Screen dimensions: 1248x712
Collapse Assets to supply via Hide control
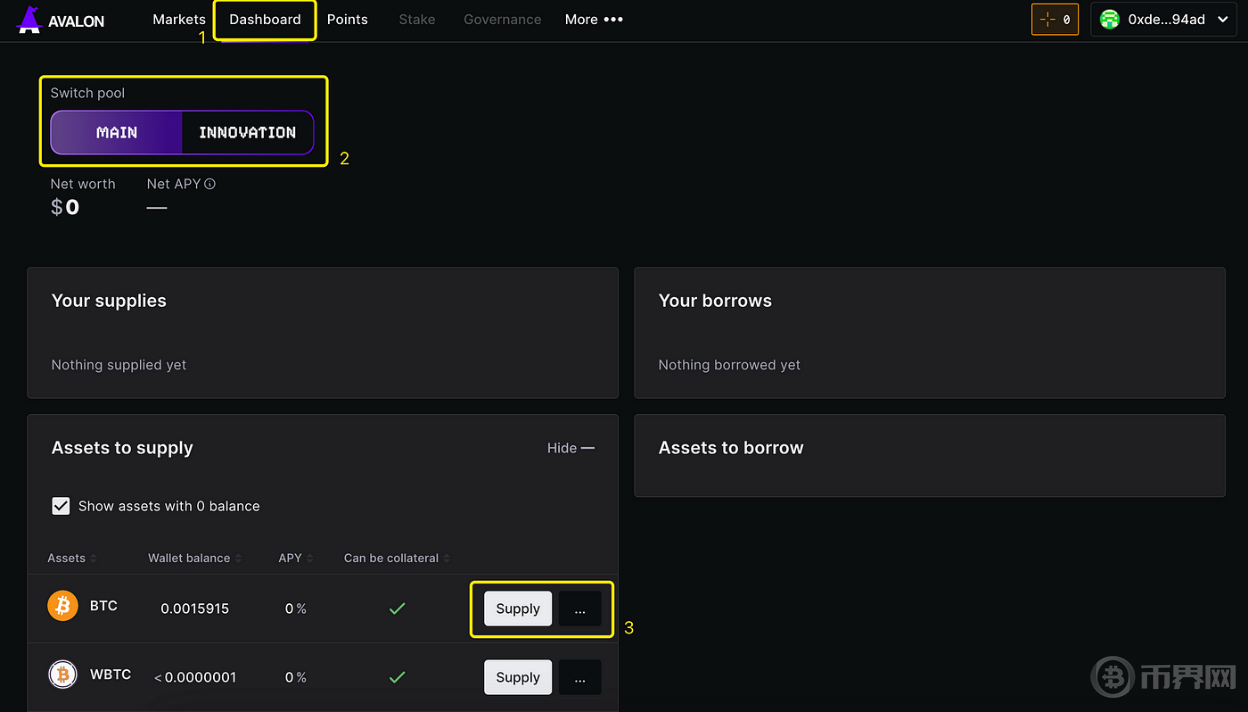570,448
